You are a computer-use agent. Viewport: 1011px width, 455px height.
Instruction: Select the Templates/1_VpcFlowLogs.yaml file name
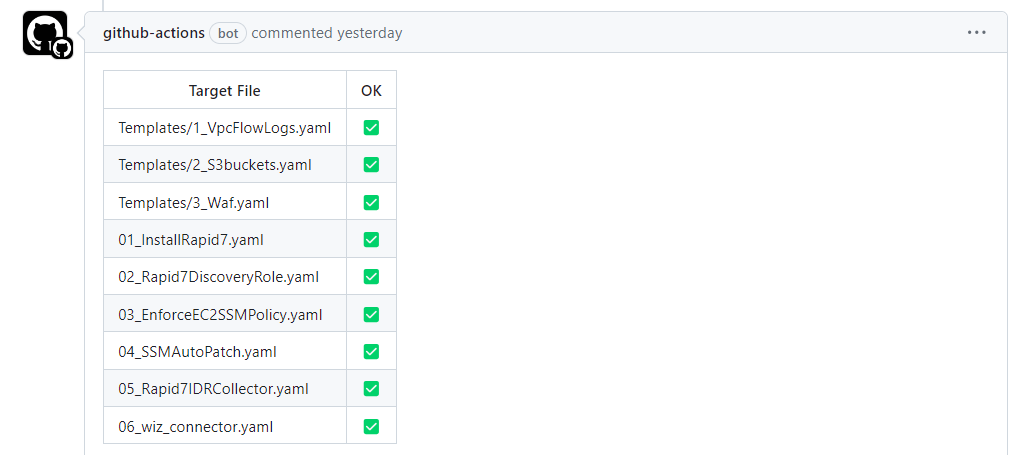(x=224, y=128)
